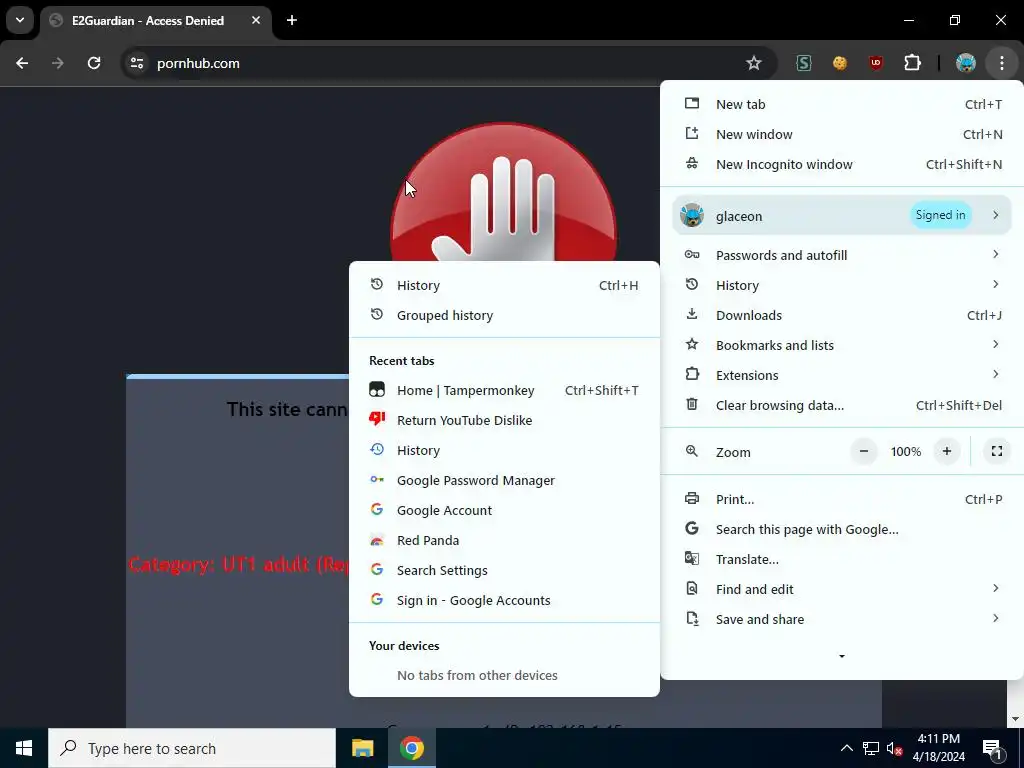
Task: Click the Windows Start button
Action: tap(24, 748)
